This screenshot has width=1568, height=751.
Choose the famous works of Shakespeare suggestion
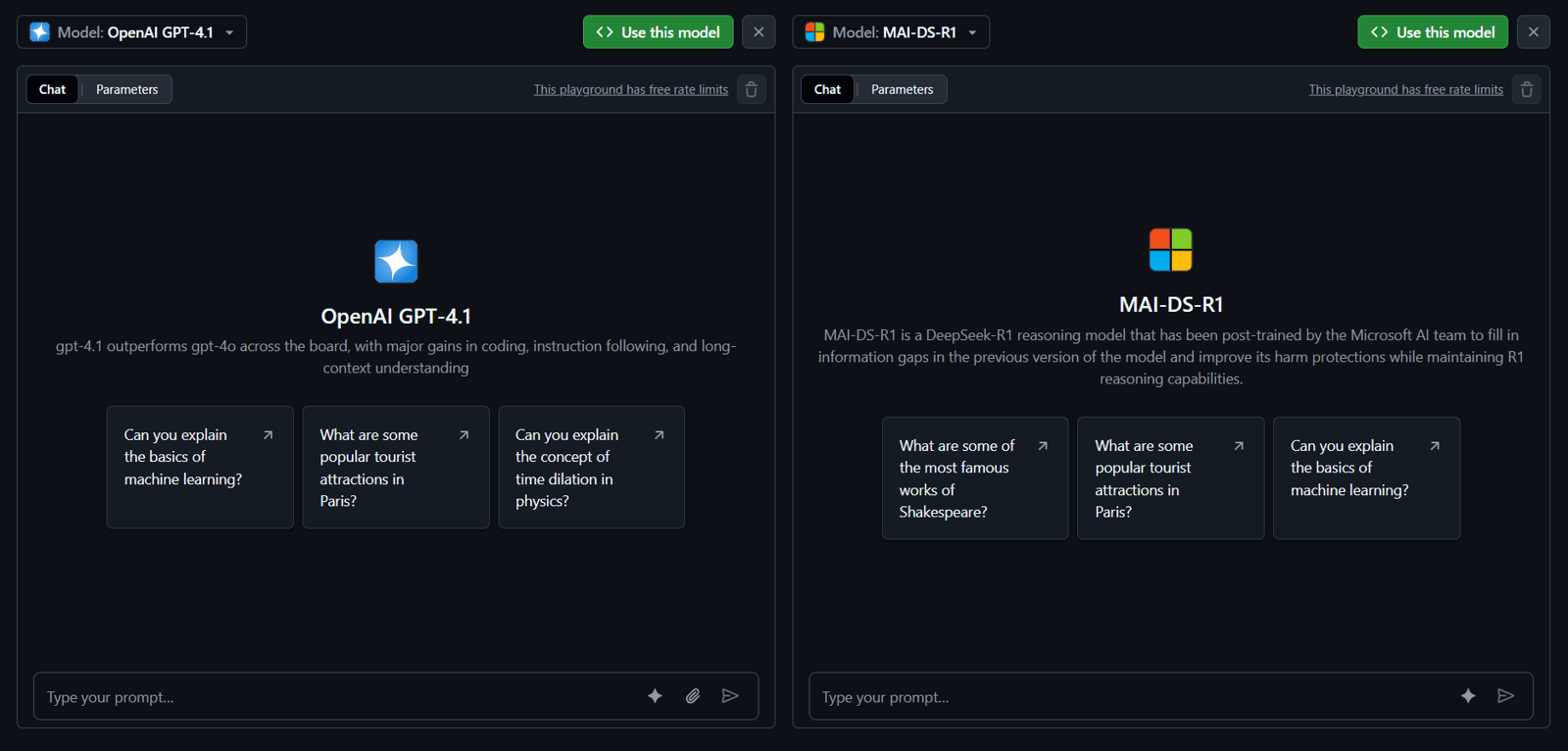pos(975,478)
